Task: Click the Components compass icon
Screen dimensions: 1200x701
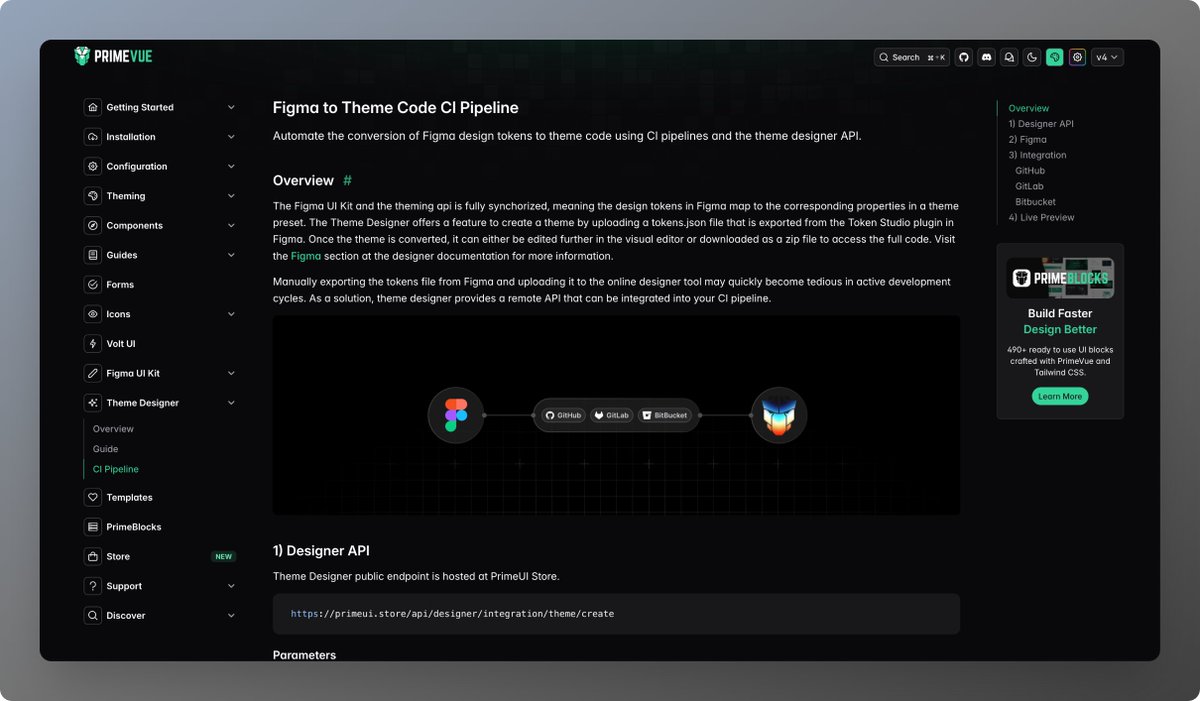Action: tap(93, 226)
